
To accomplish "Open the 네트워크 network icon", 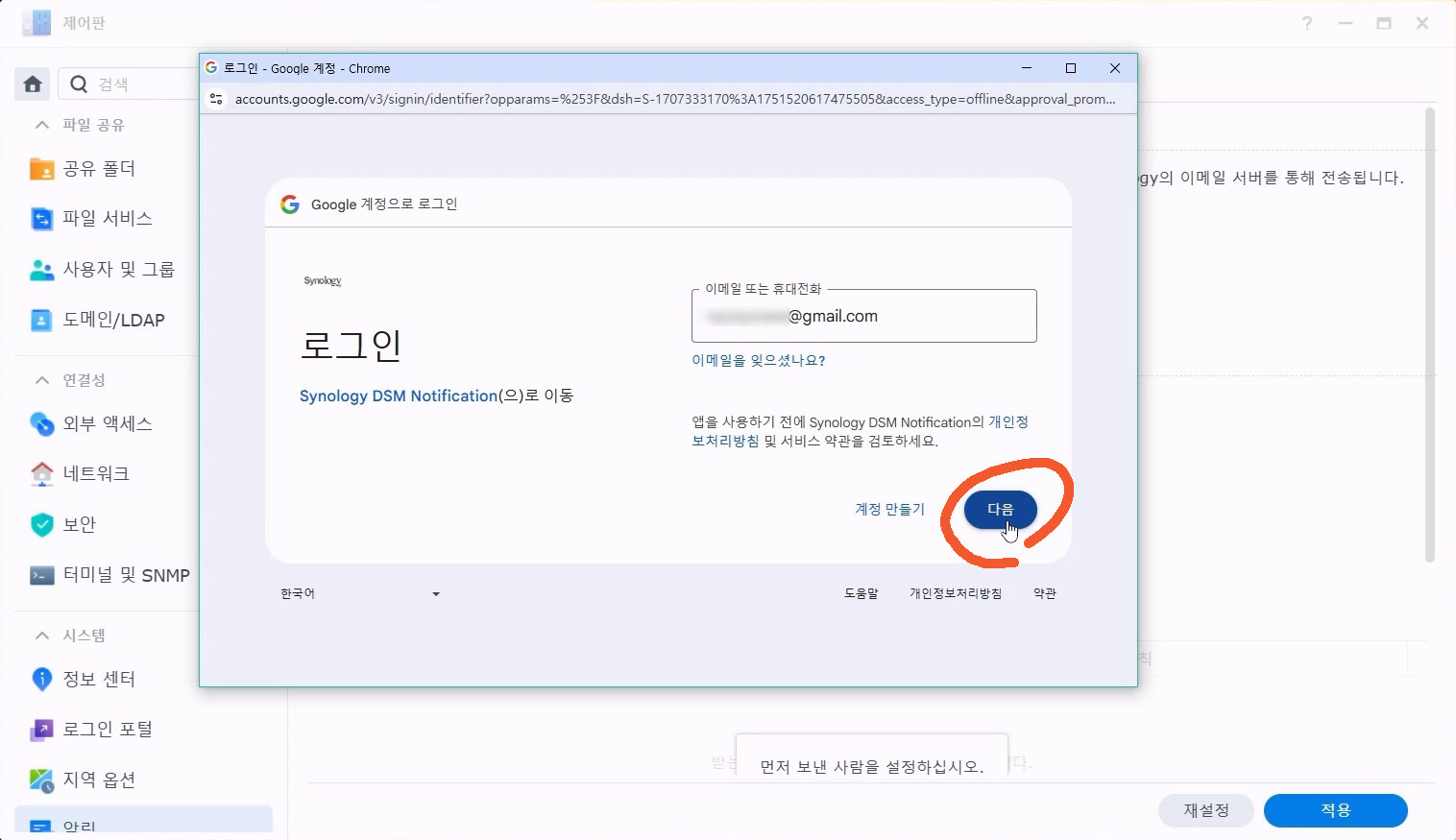I will click(x=41, y=473).
